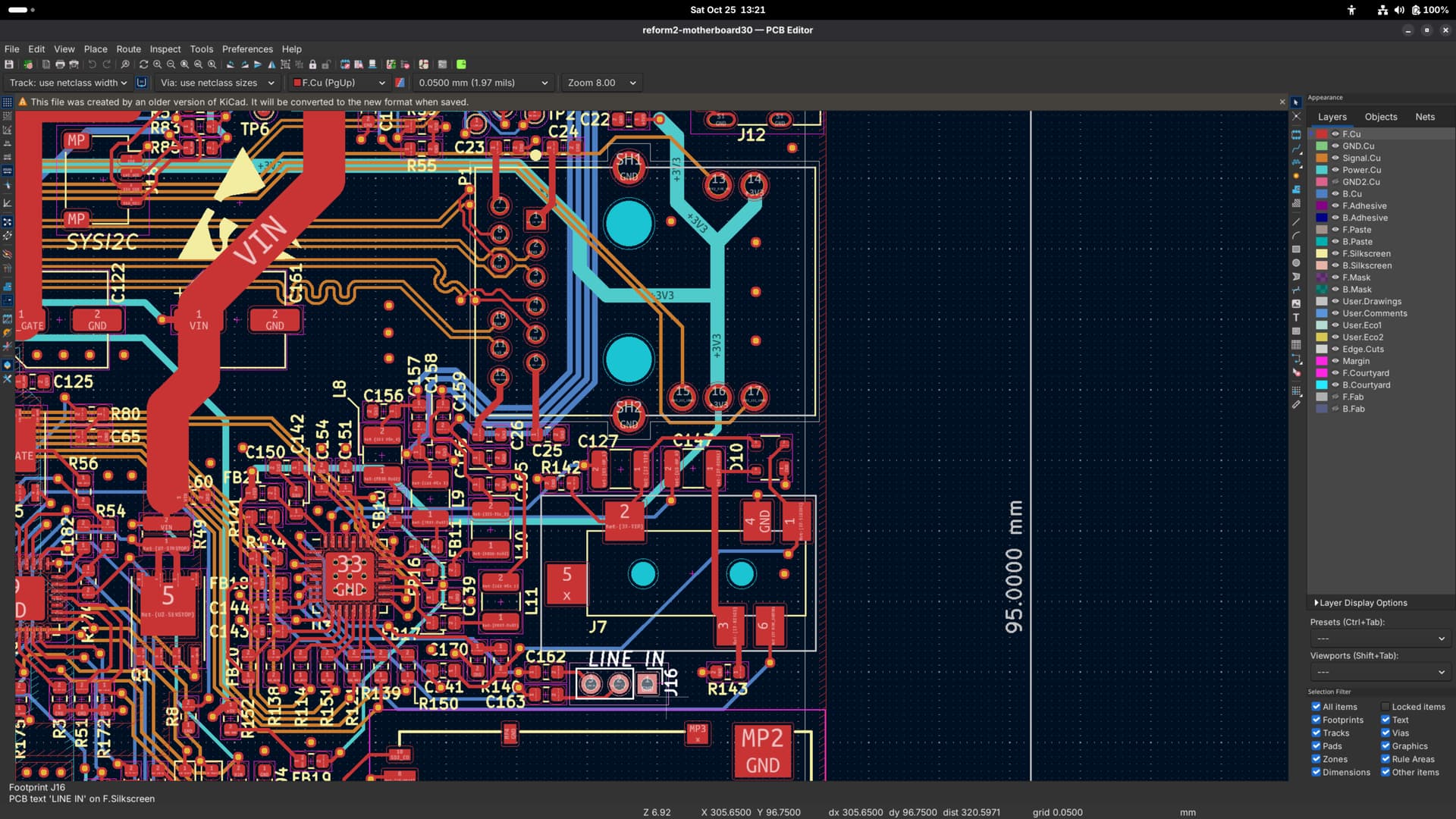
Task: Click the Lock selected items icon
Action: click(x=312, y=64)
